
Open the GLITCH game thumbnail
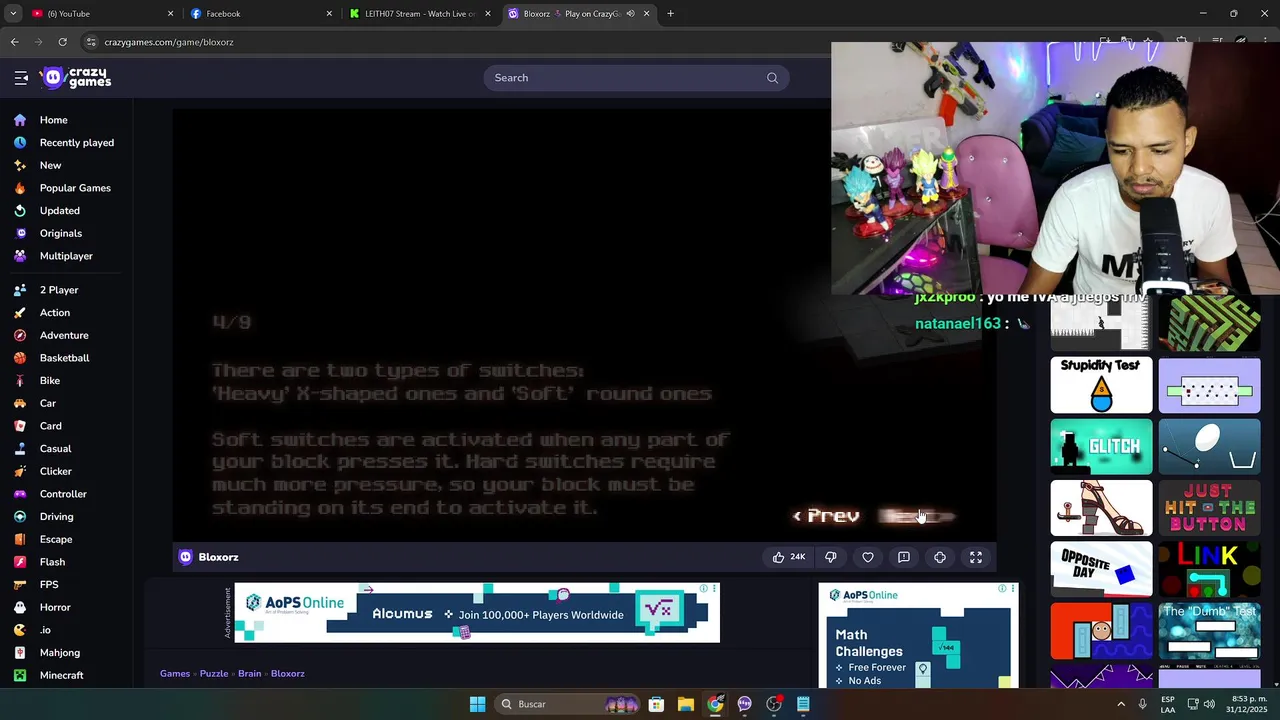tap(1101, 446)
